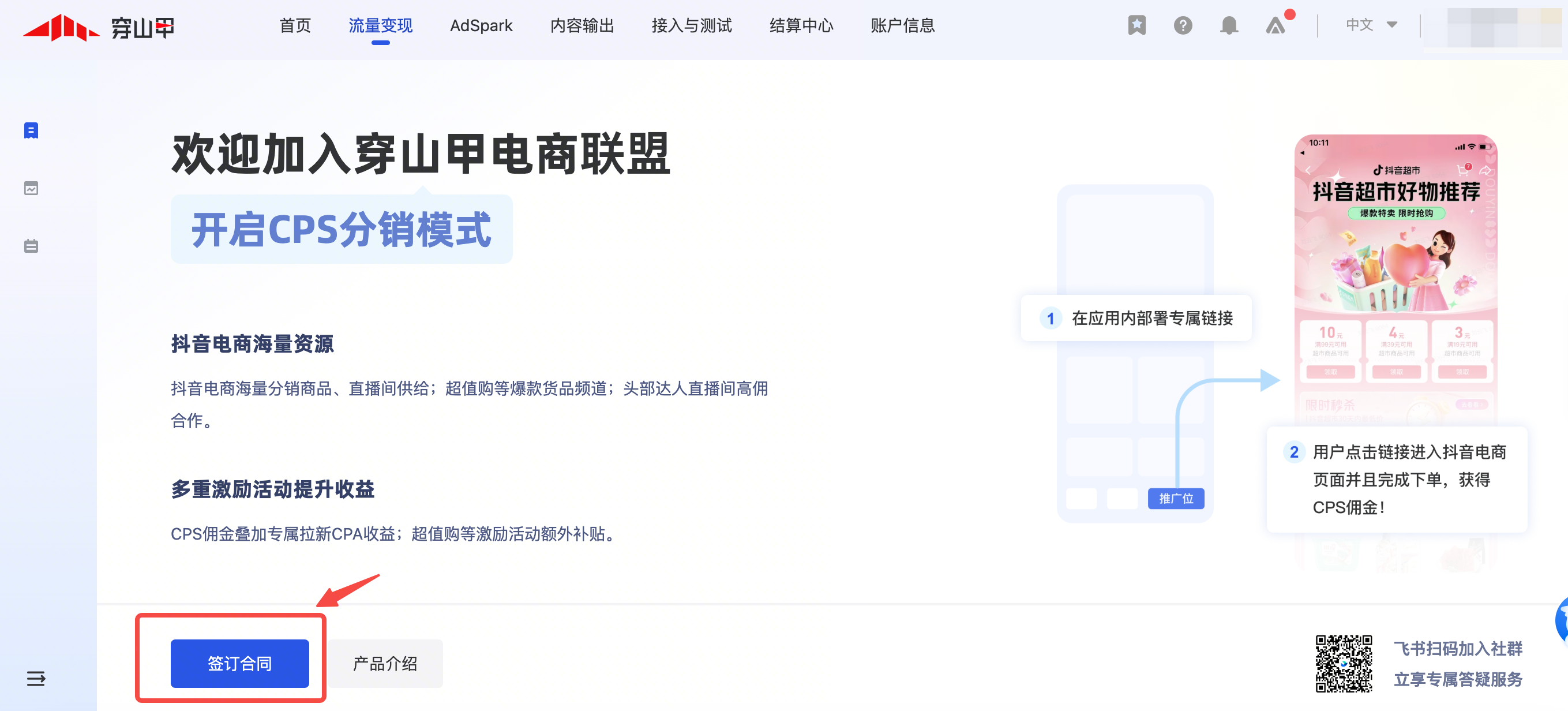Open the bookmark star icon
Screen dimensions: 1568x711
coord(1136,25)
